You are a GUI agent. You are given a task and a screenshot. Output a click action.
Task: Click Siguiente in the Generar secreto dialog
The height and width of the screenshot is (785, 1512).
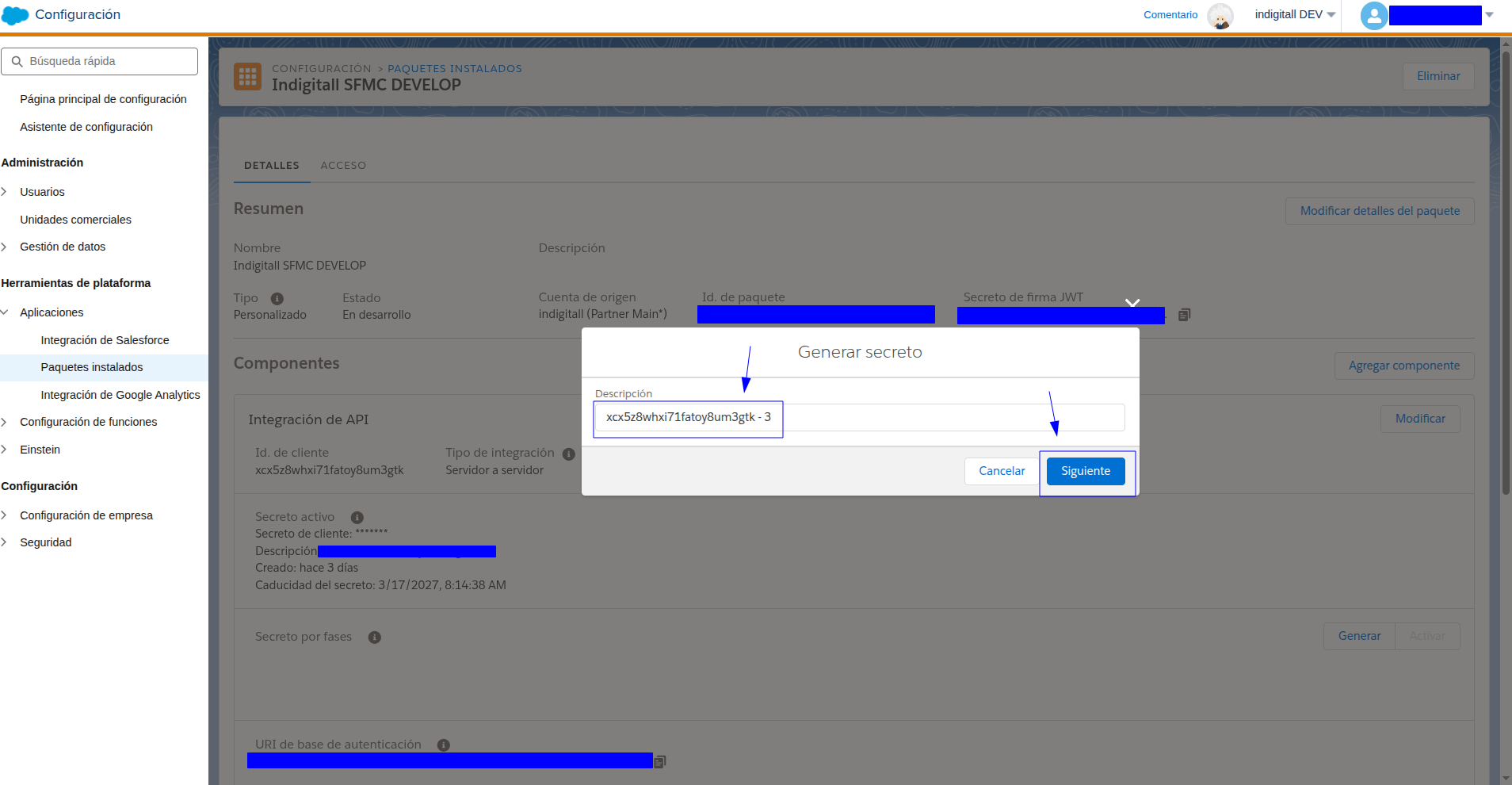coord(1086,471)
